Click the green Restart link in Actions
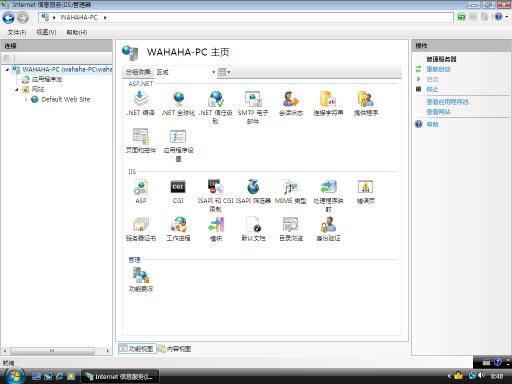This screenshot has height=384, width=512. (x=438, y=69)
